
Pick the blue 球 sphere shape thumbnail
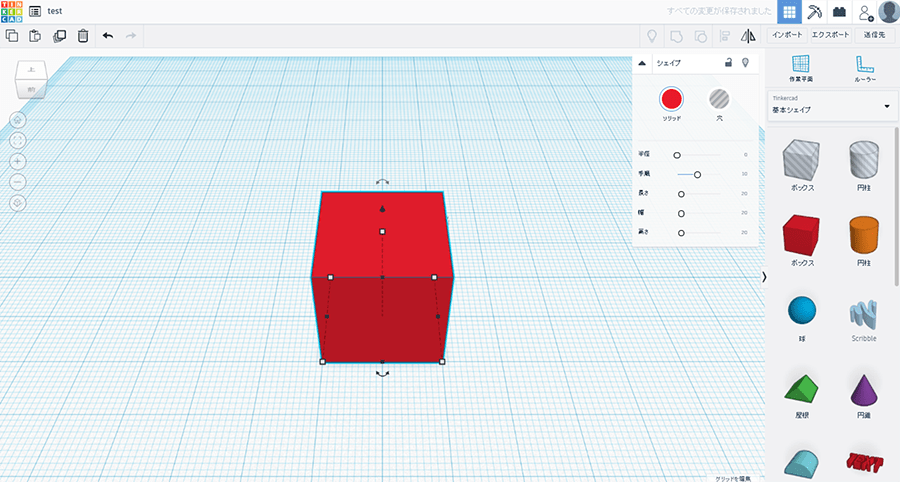[x=801, y=311]
